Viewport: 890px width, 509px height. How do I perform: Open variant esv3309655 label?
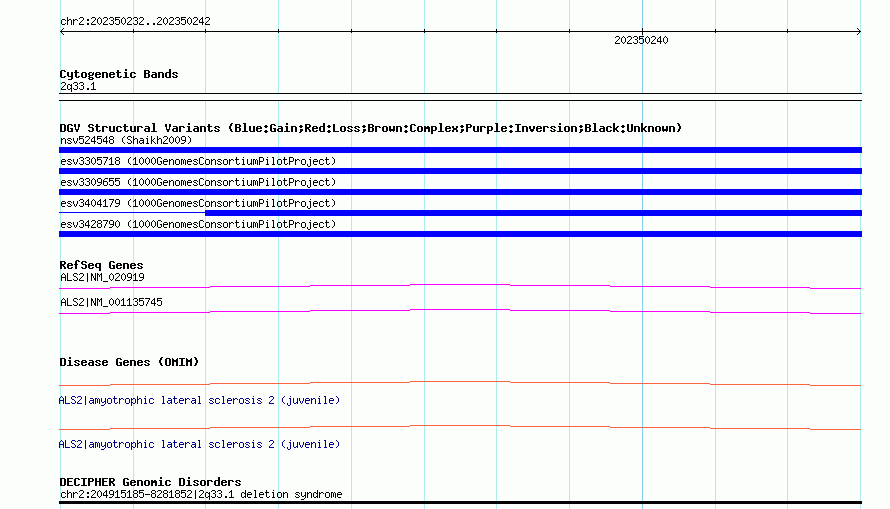pos(198,182)
